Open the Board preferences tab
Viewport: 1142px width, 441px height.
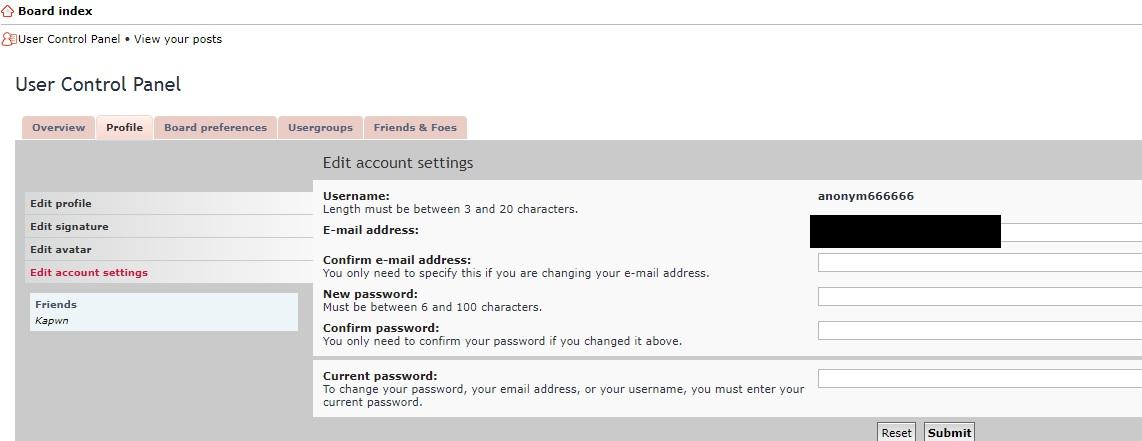tap(215, 128)
